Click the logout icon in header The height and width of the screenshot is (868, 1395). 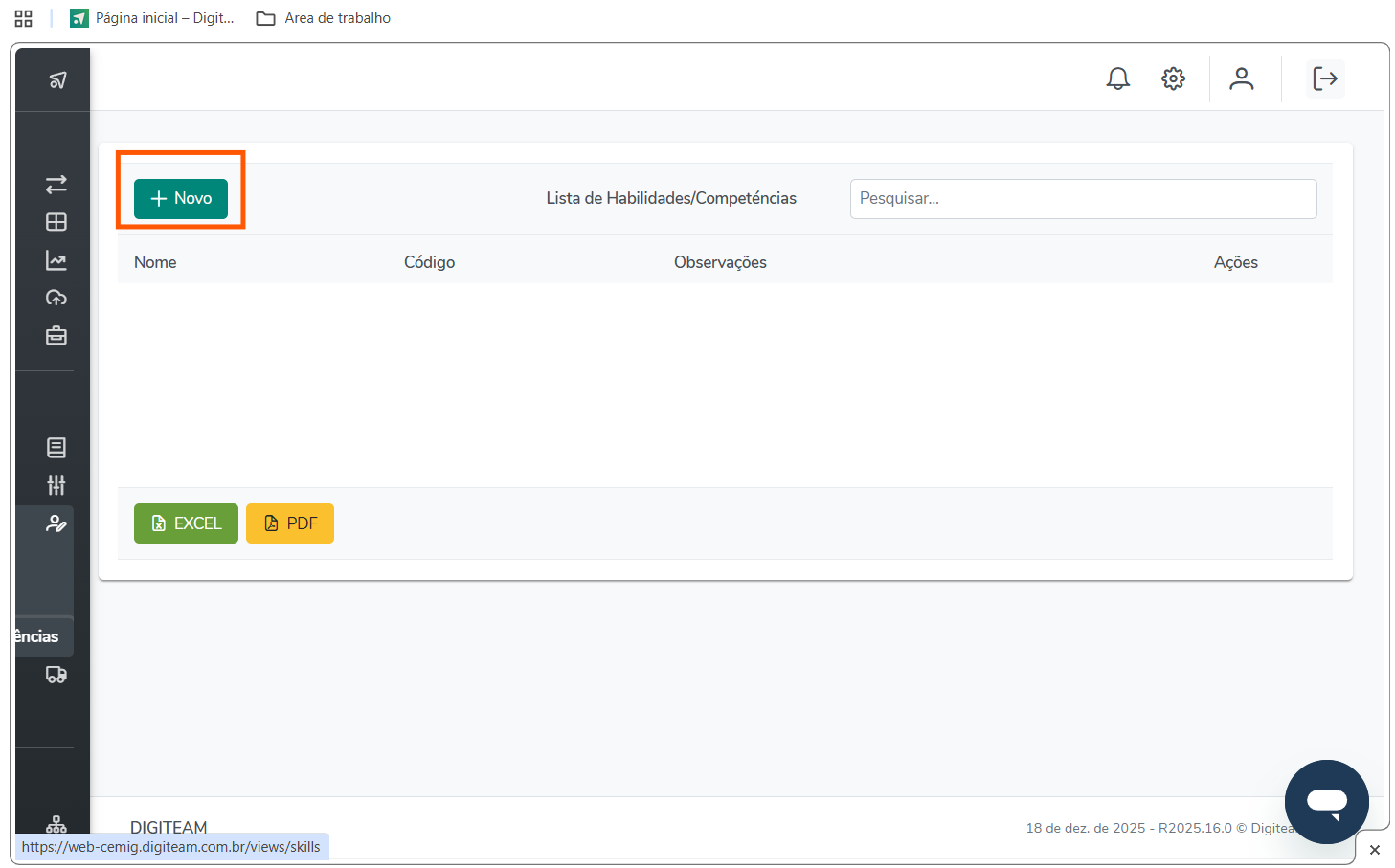(1325, 78)
